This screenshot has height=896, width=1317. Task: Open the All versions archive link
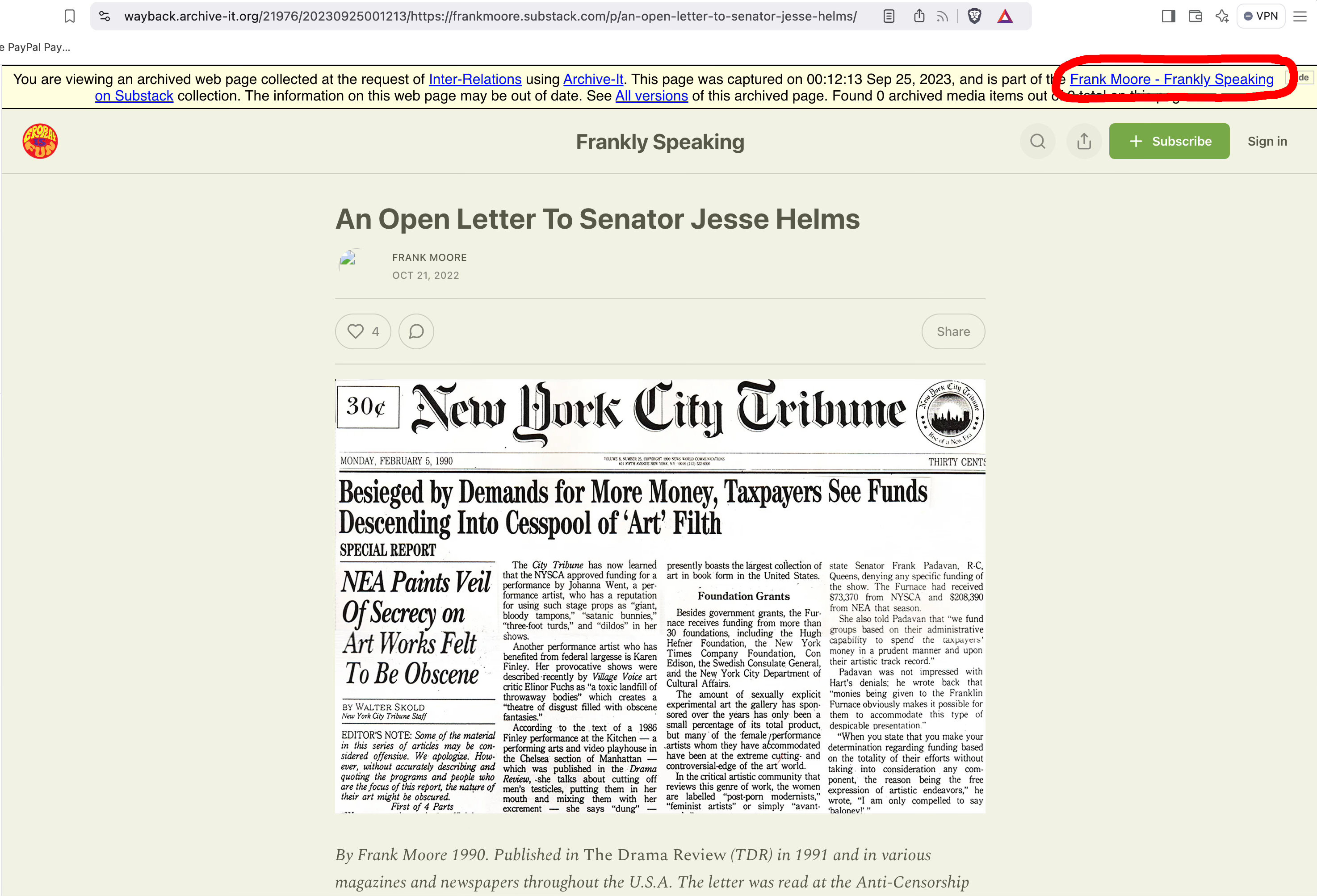click(x=651, y=96)
